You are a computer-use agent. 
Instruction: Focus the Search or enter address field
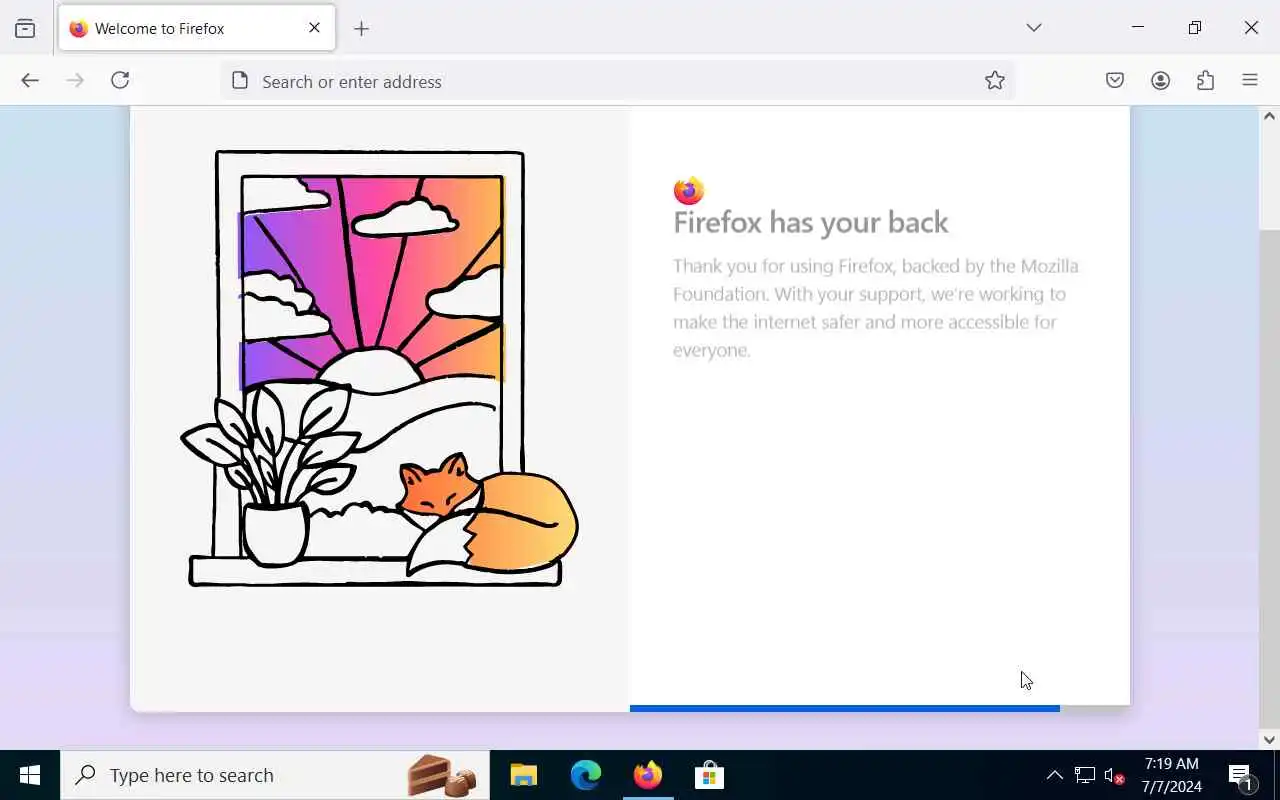click(618, 81)
